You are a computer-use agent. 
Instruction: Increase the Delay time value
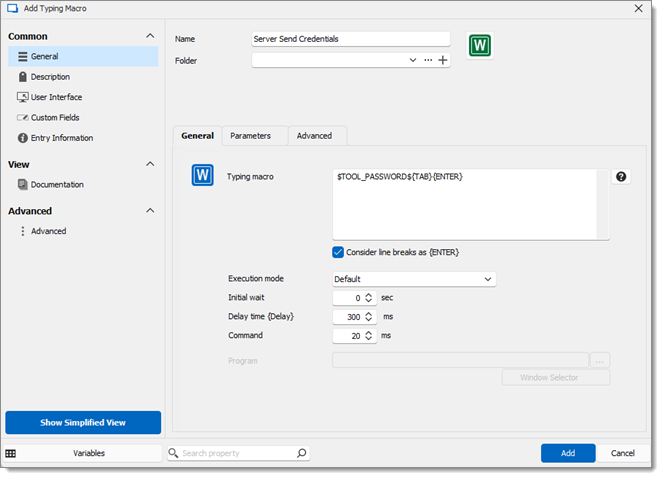click(x=369, y=313)
